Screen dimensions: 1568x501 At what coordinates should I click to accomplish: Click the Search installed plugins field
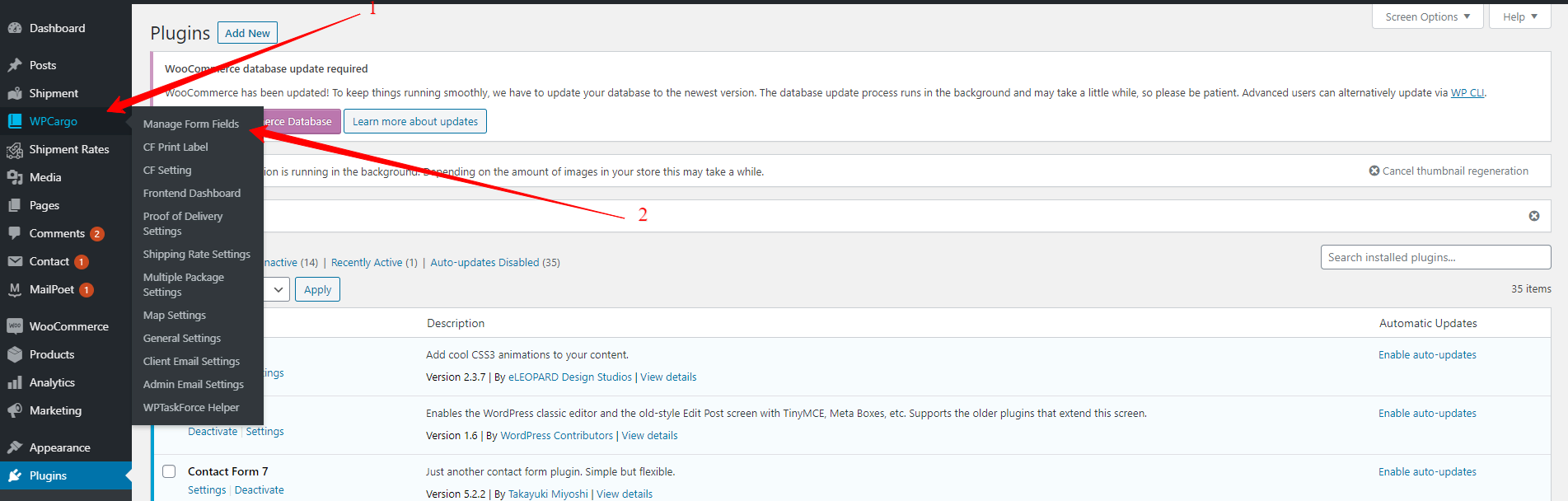pyautogui.click(x=1435, y=257)
